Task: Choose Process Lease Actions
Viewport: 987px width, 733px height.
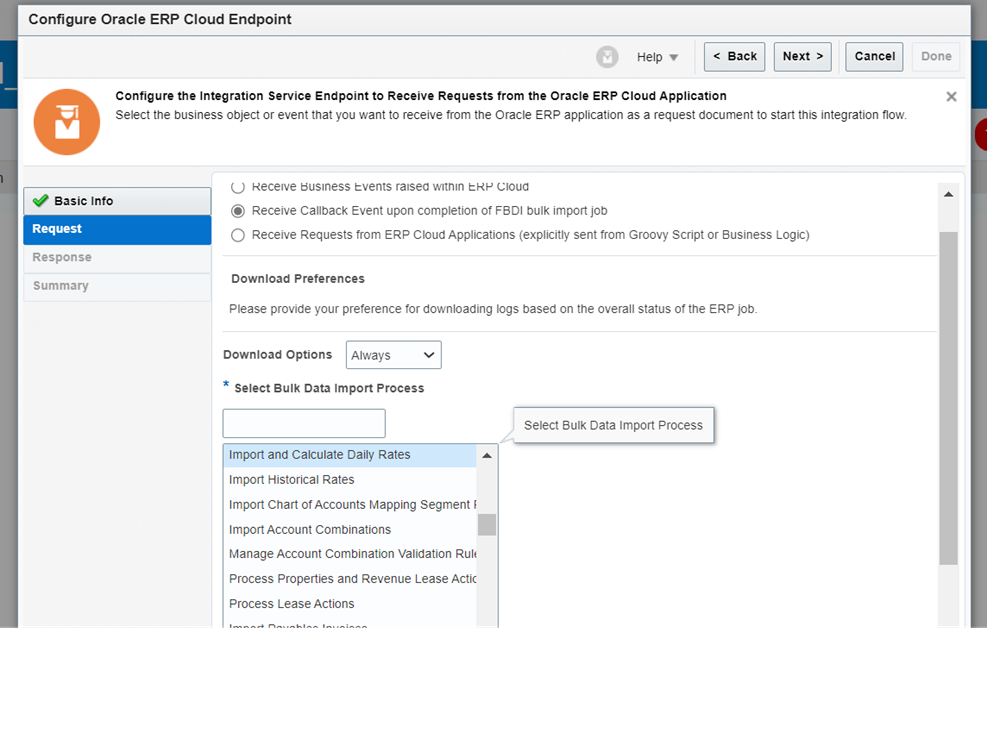Action: [x=350, y=604]
